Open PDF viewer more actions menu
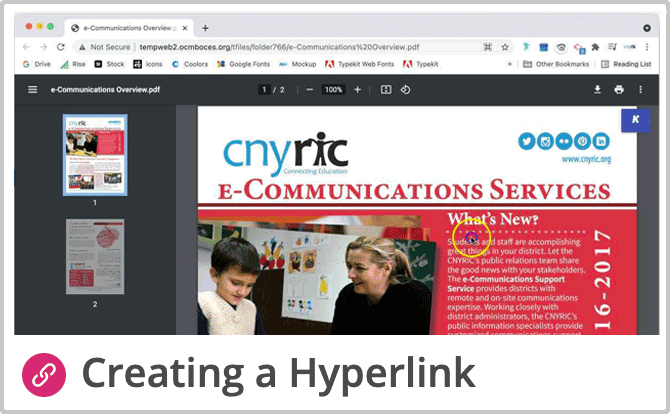The height and width of the screenshot is (414, 670). pos(640,89)
